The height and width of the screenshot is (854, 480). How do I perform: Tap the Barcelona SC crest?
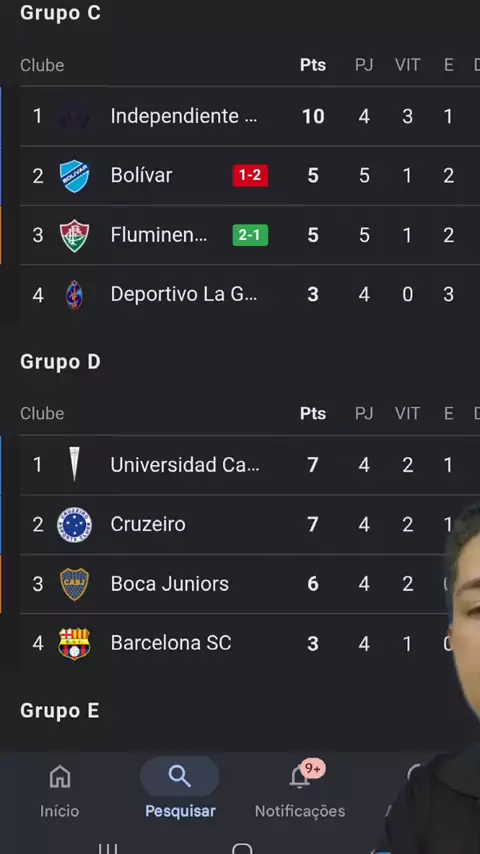[x=74, y=643]
